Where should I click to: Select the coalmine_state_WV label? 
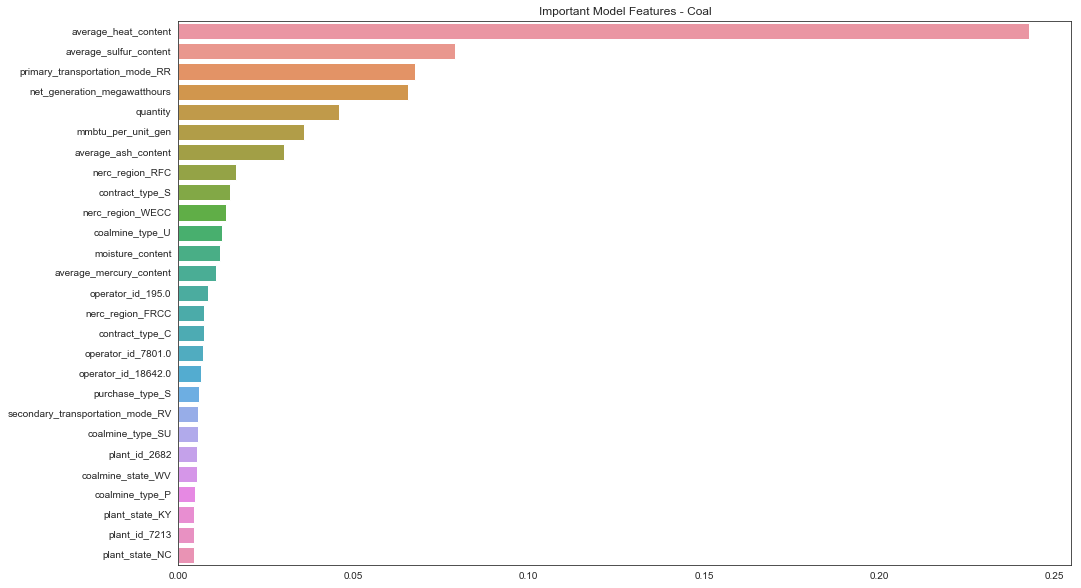126,476
